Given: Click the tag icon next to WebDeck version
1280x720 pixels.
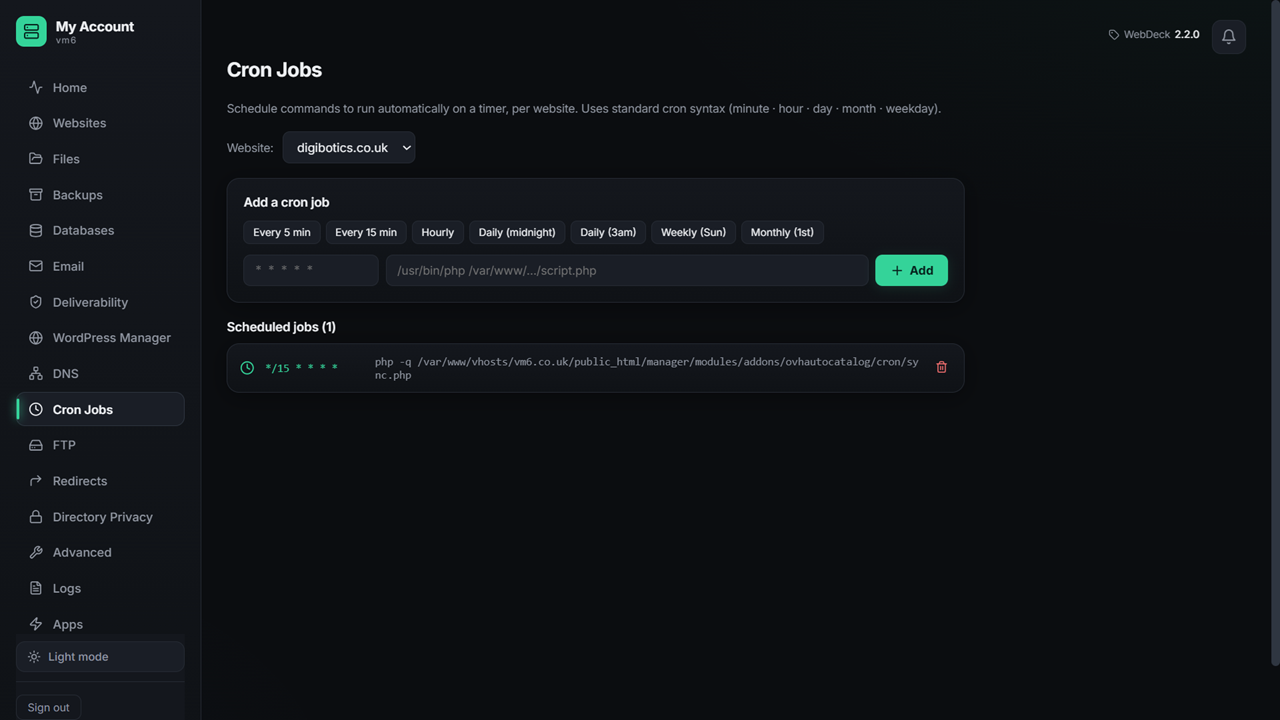Looking at the screenshot, I should [x=1114, y=35].
